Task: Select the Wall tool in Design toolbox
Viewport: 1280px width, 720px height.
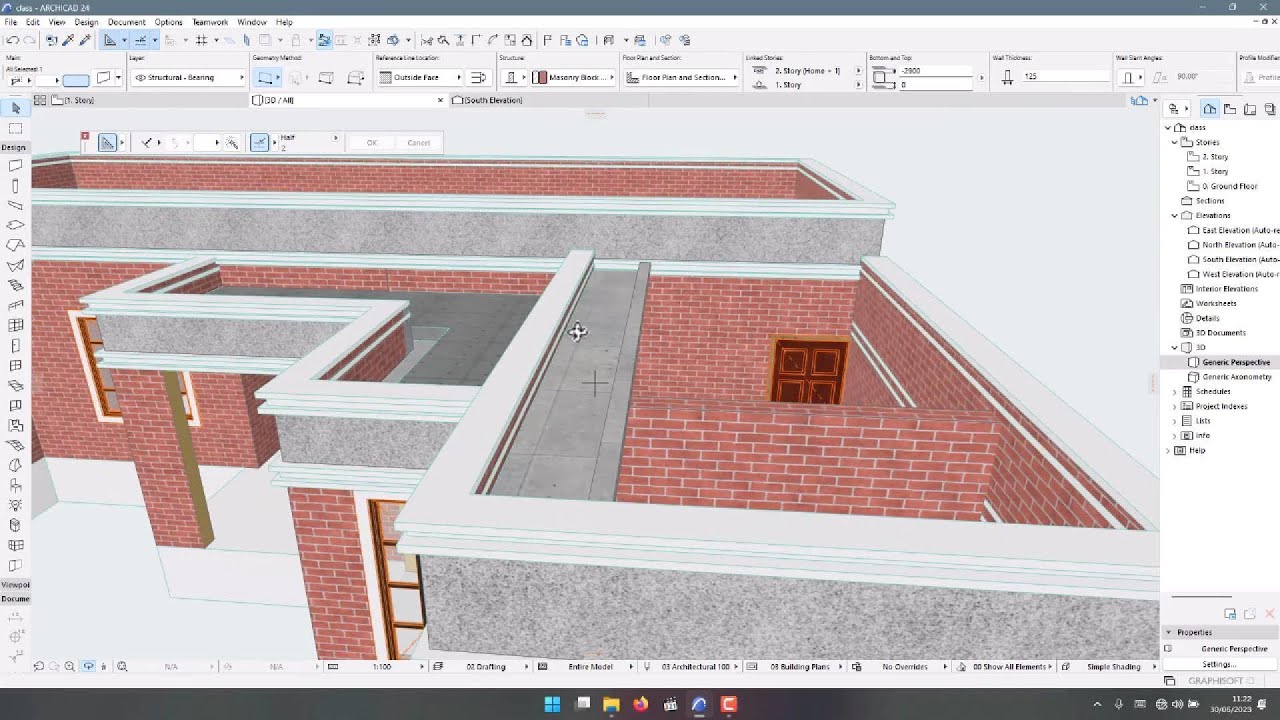Action: tap(15, 166)
